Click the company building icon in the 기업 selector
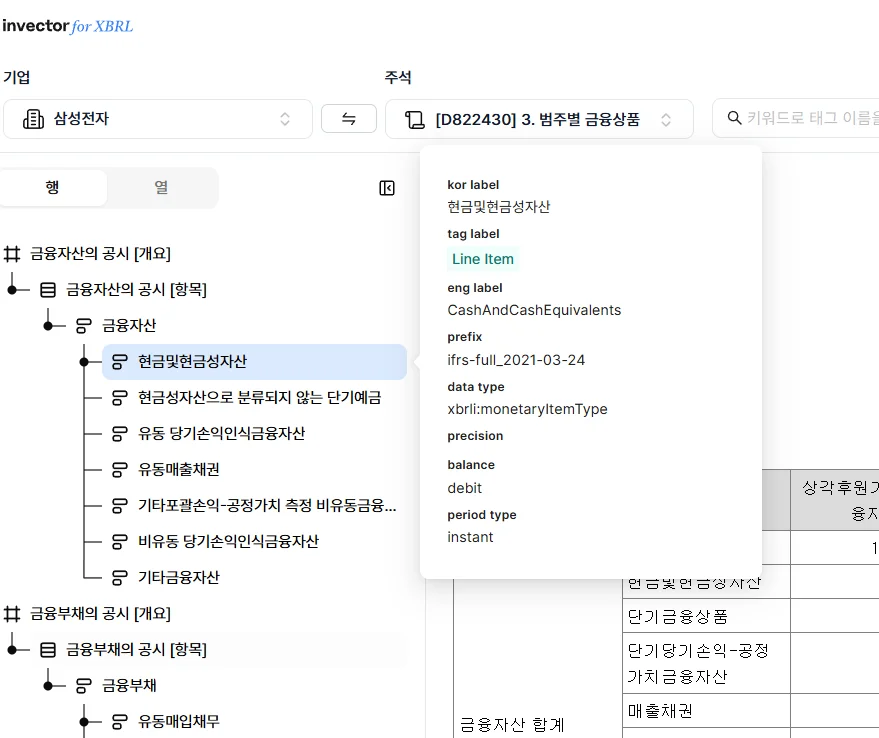 31,118
